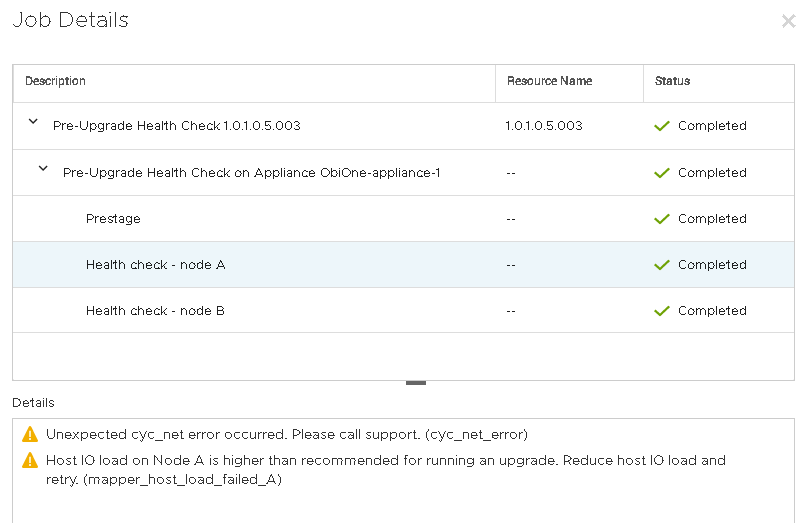Click the cyc_net error message text

[287, 435]
